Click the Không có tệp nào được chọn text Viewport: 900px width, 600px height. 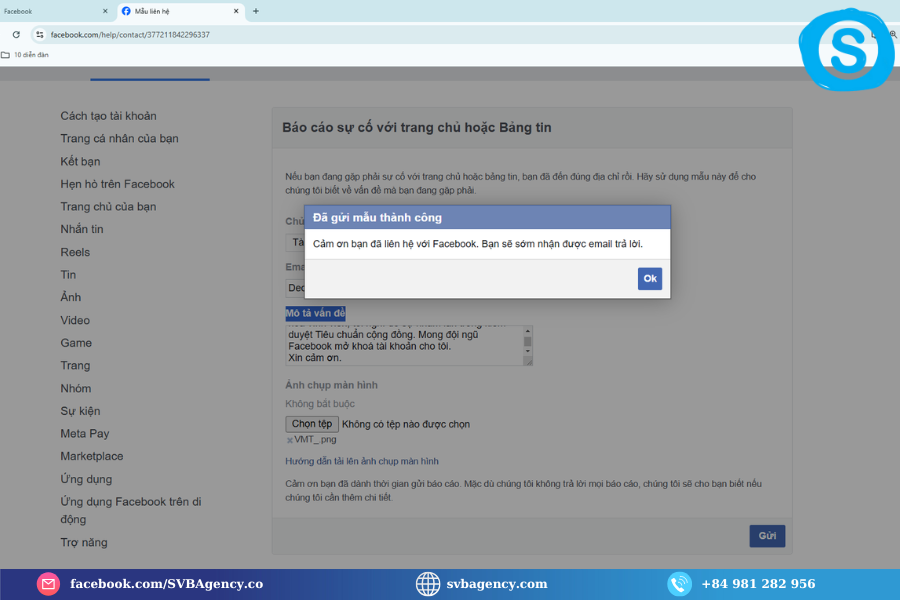[406, 424]
